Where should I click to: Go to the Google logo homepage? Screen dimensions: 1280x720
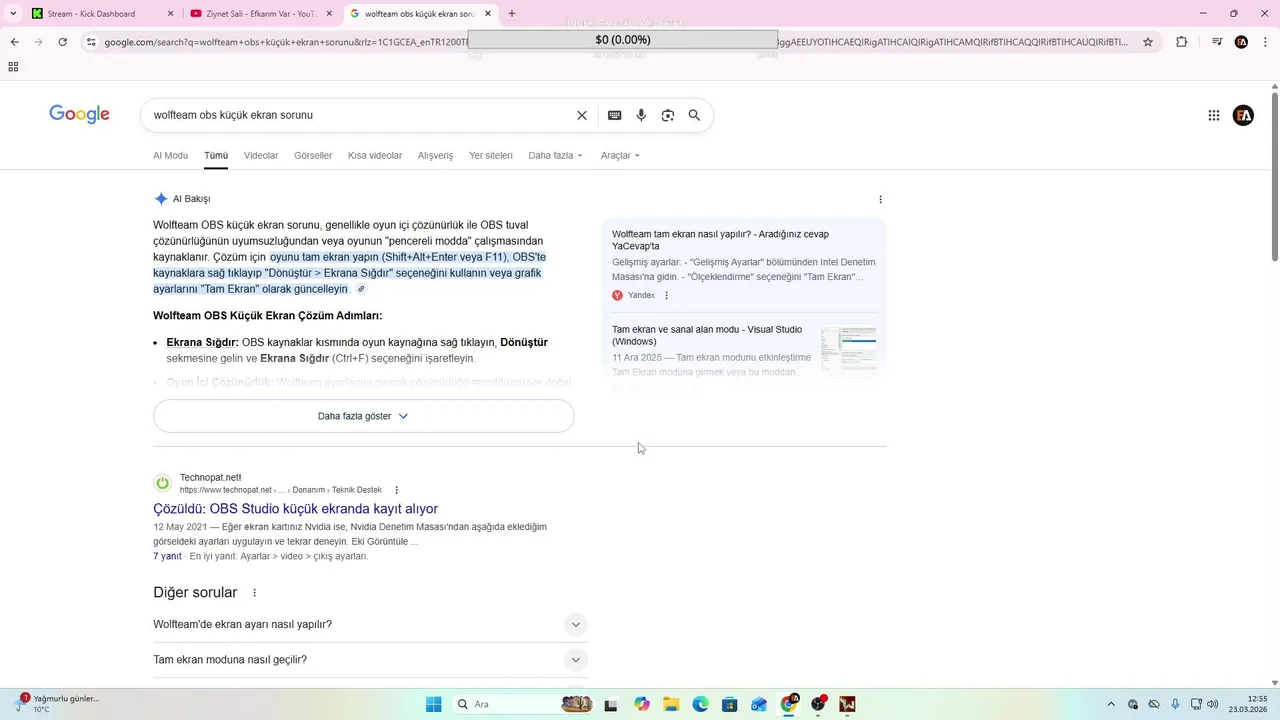(79, 115)
